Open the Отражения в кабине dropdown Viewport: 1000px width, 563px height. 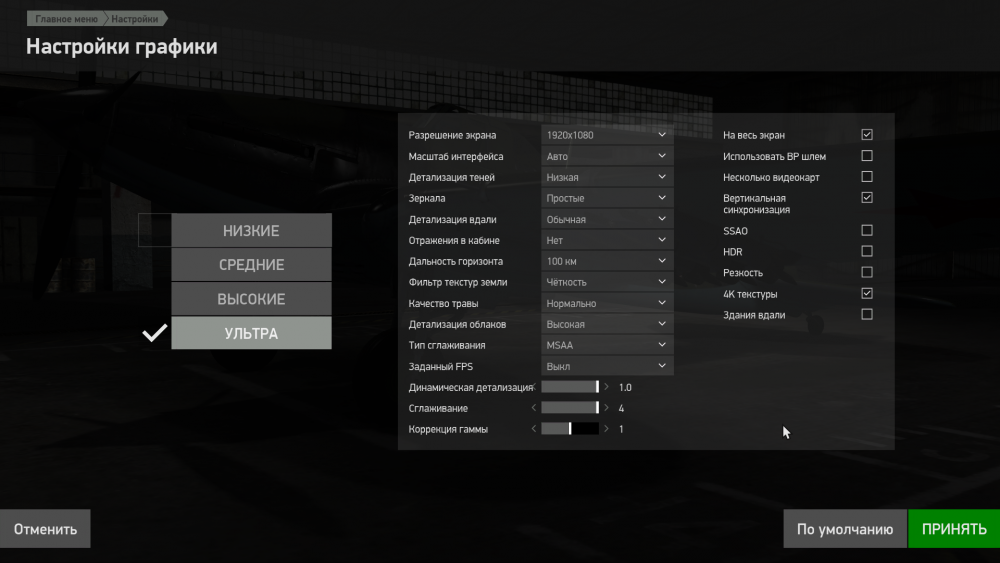tap(607, 240)
